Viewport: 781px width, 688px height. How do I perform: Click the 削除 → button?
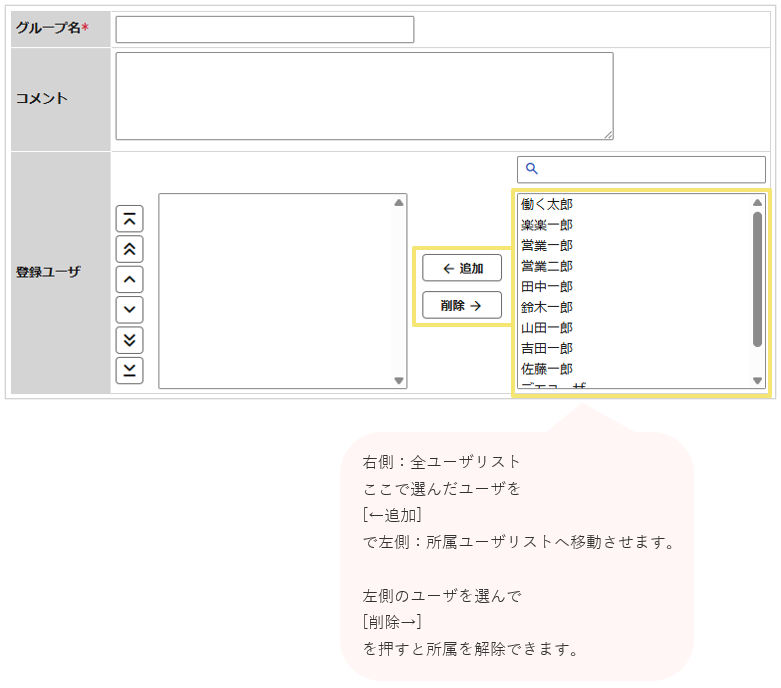tap(462, 305)
